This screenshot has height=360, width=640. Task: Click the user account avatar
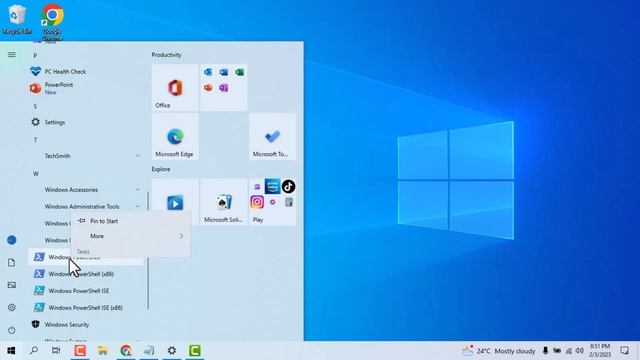point(12,240)
